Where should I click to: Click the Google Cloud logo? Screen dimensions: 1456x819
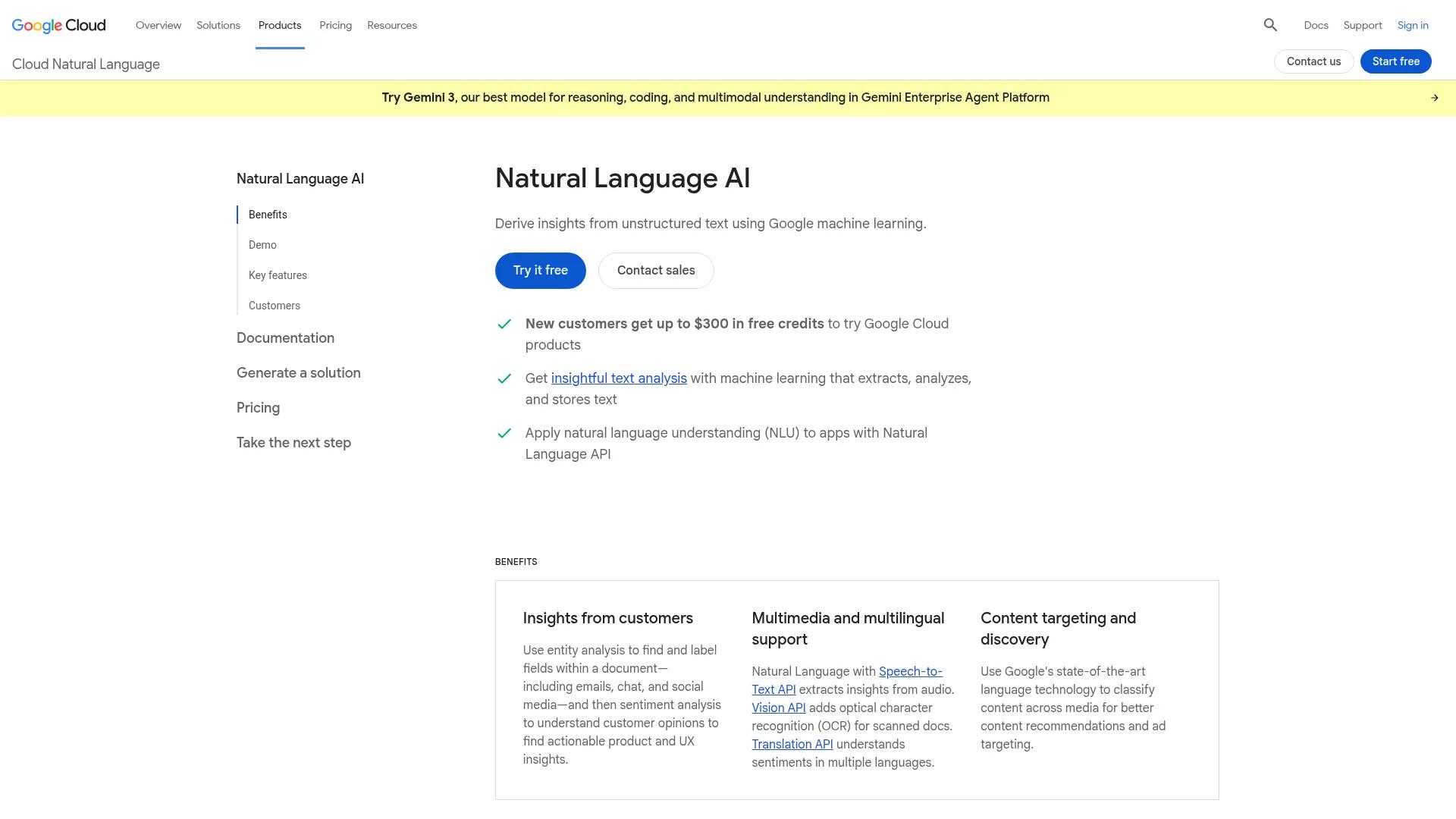[x=59, y=25]
